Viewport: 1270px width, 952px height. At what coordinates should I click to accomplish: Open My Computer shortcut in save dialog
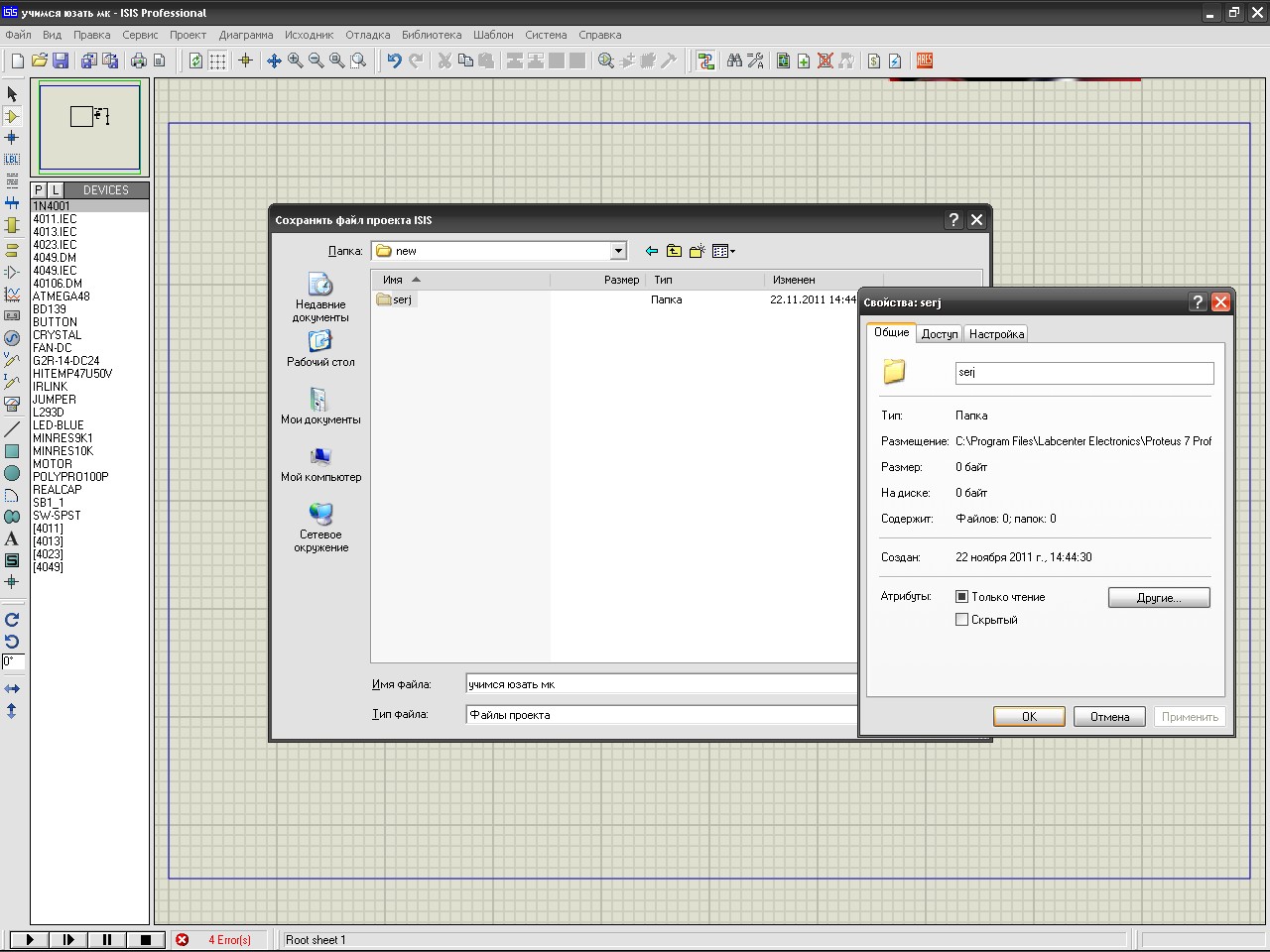320,463
